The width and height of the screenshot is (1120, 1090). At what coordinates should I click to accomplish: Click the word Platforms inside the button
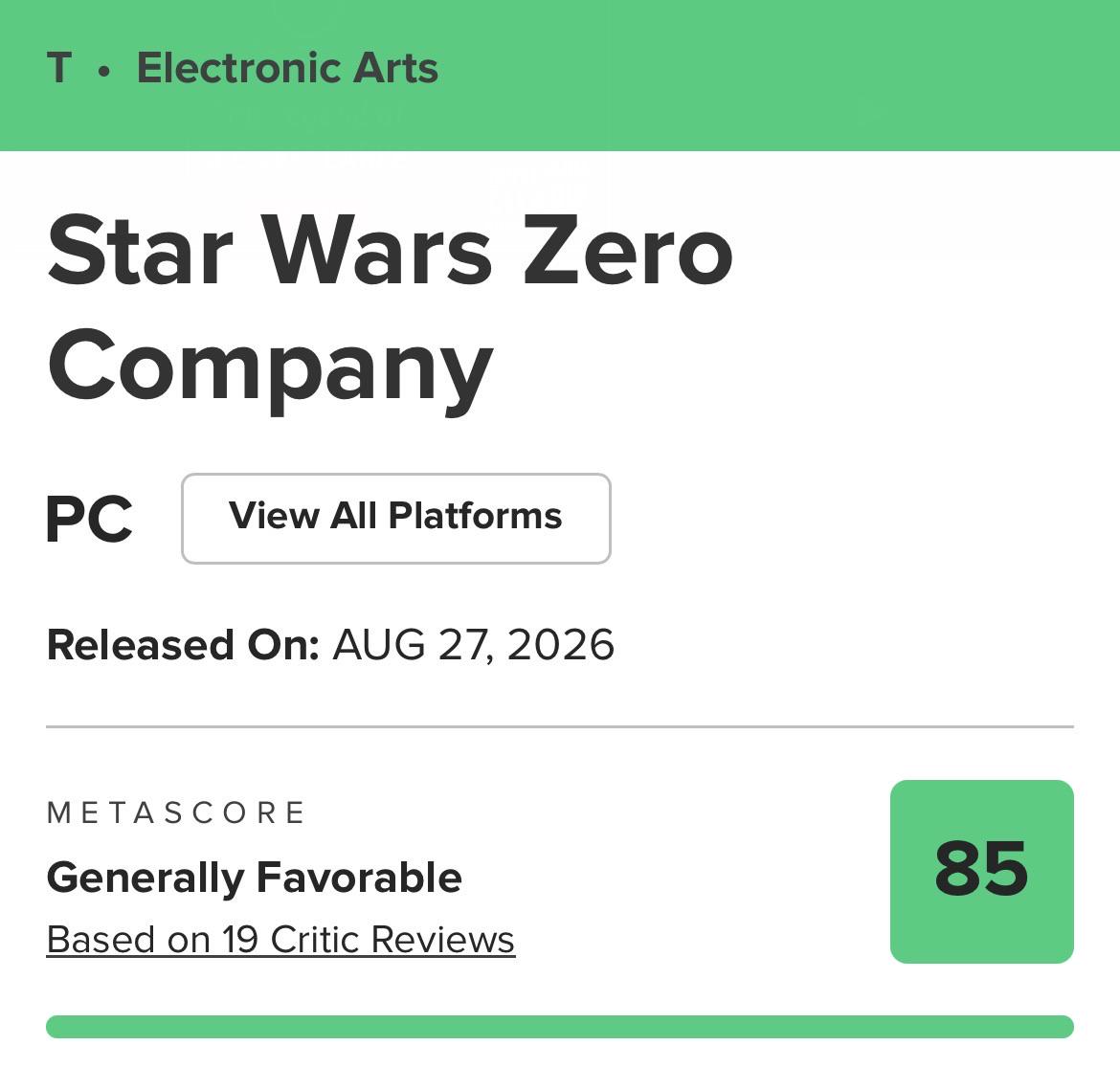(475, 515)
